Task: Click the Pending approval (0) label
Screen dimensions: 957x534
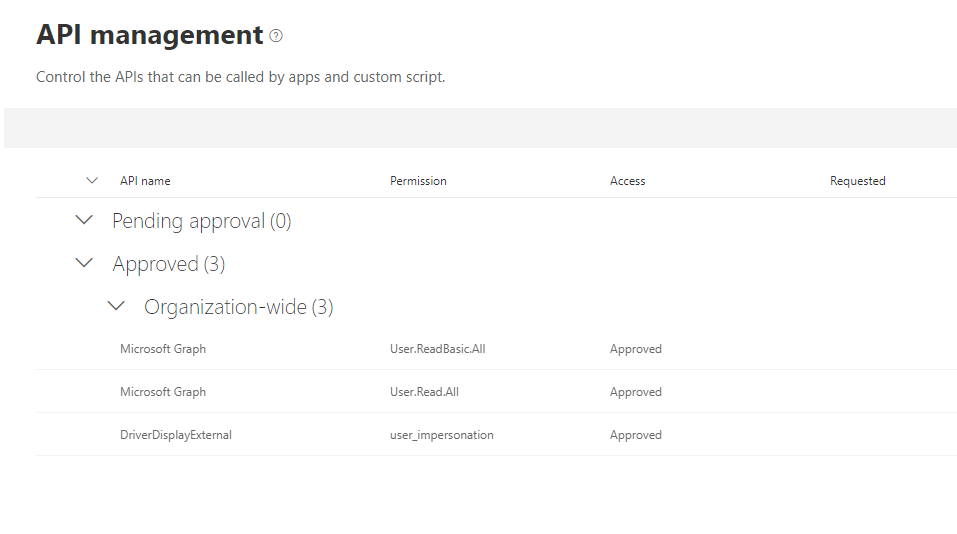Action: (x=201, y=221)
